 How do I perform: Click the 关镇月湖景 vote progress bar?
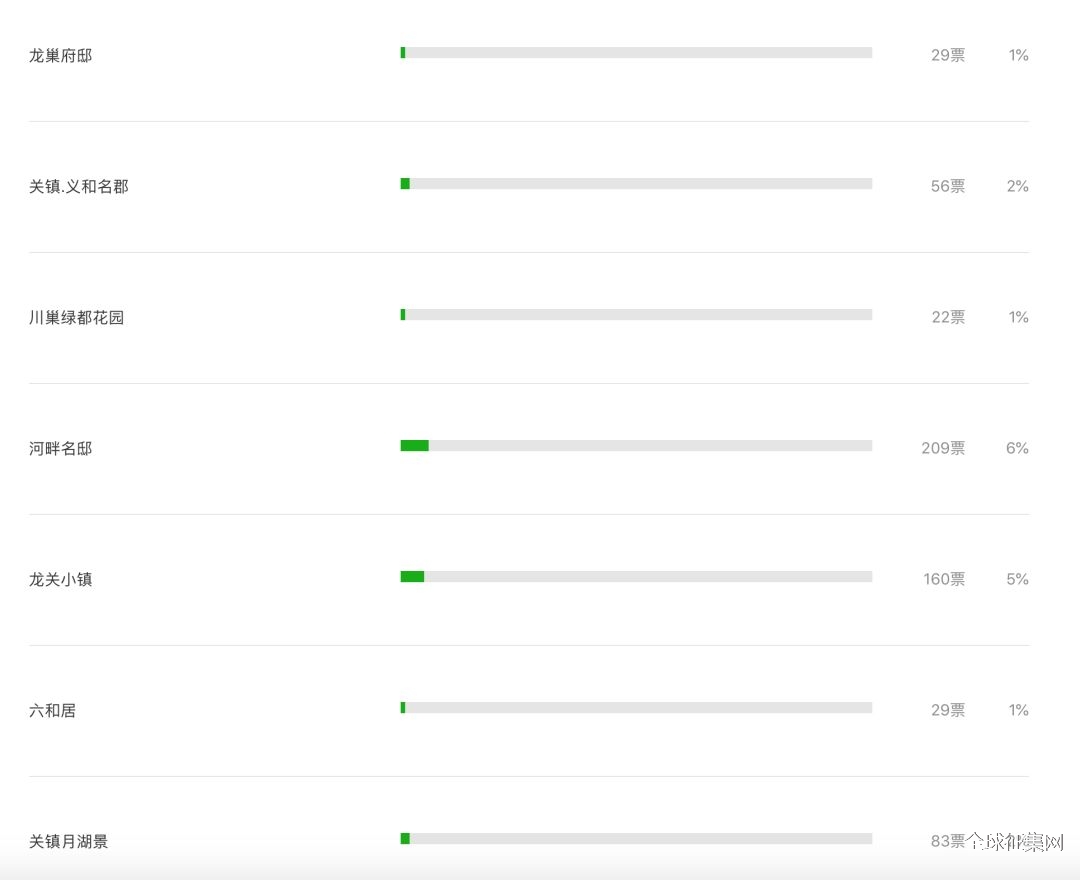[636, 838]
